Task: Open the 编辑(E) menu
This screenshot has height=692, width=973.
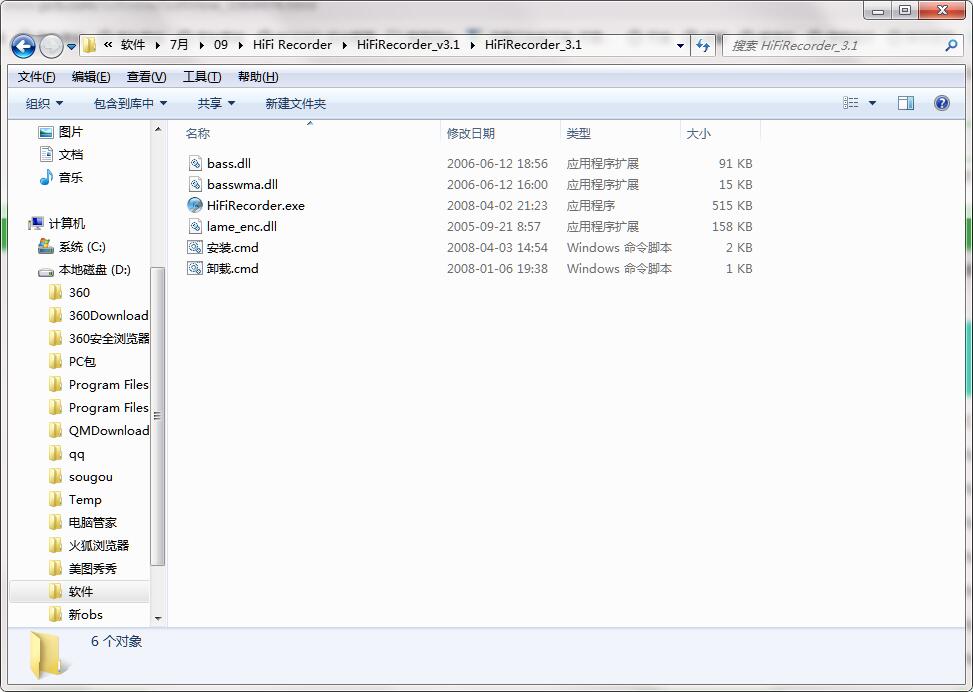Action: (x=91, y=77)
